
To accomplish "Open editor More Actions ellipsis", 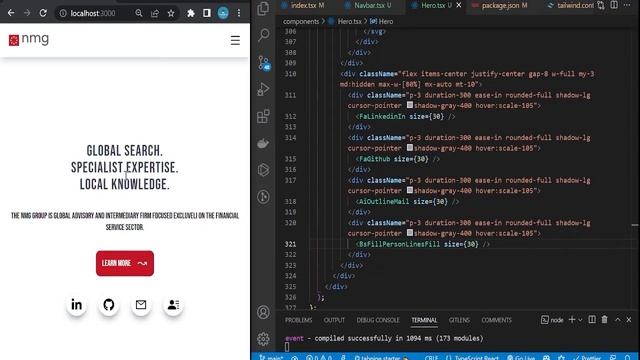I will (627, 5).
